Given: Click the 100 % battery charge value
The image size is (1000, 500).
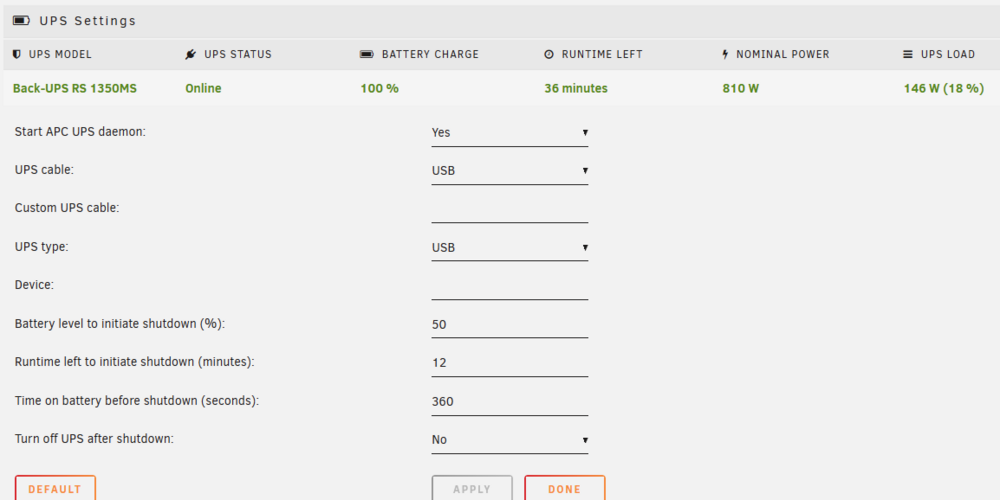Looking at the screenshot, I should click(x=379, y=89).
